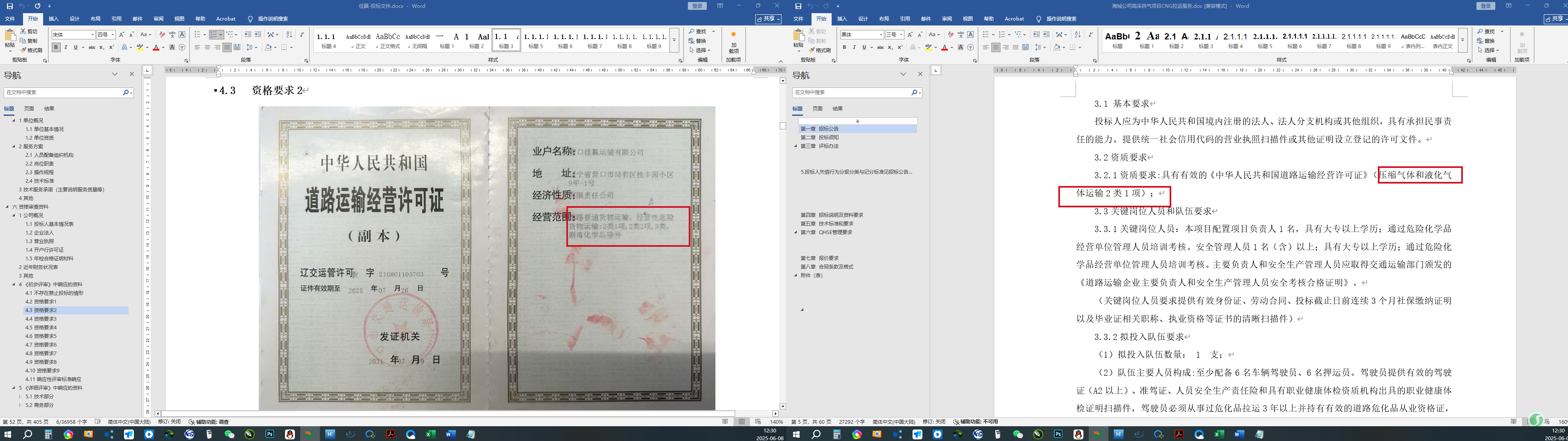Open line spacing options in 投标文件 window
Screen dimensions: 1568x441
[x=251, y=48]
